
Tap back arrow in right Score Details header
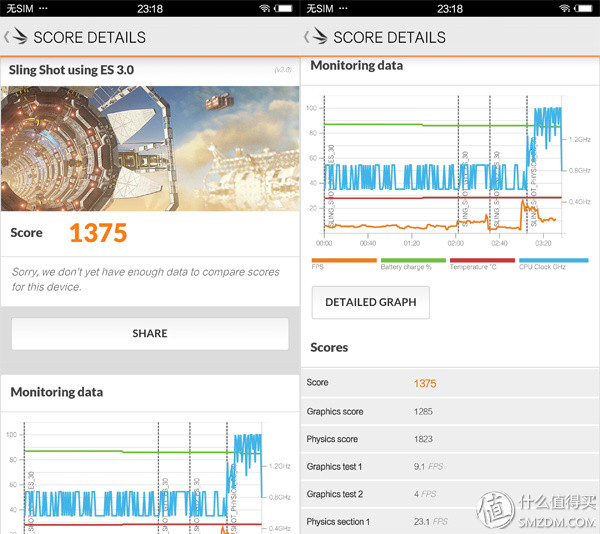(x=307, y=37)
